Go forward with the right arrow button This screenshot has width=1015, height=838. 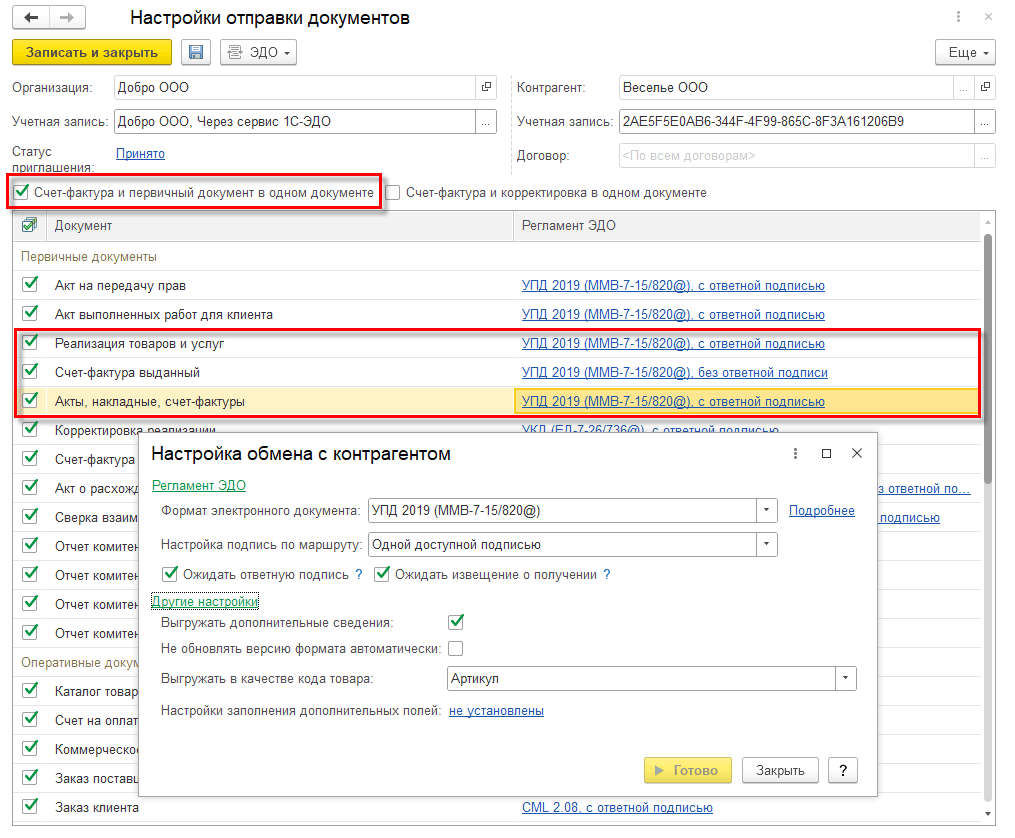(67, 17)
